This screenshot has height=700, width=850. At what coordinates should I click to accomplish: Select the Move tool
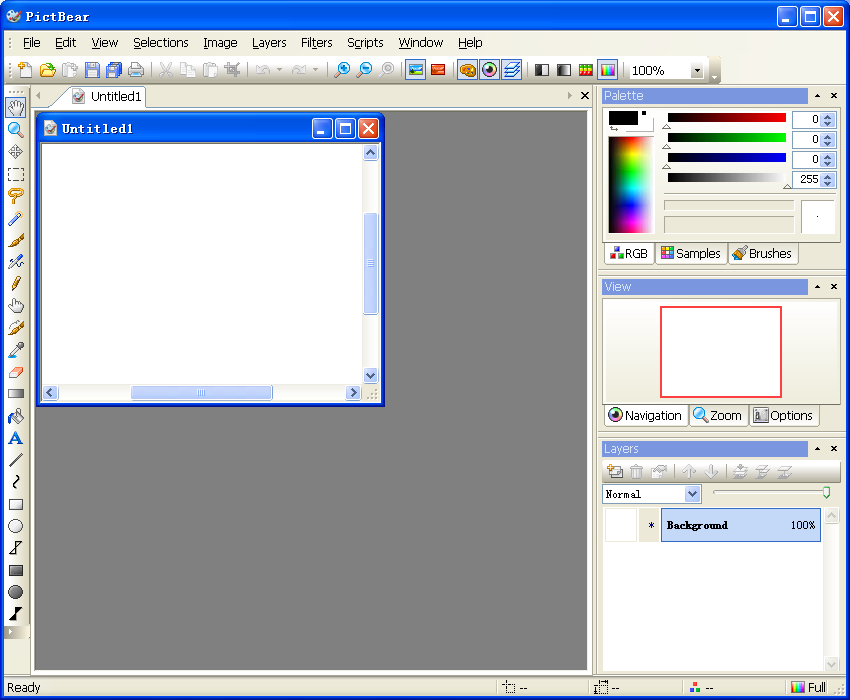click(16, 152)
